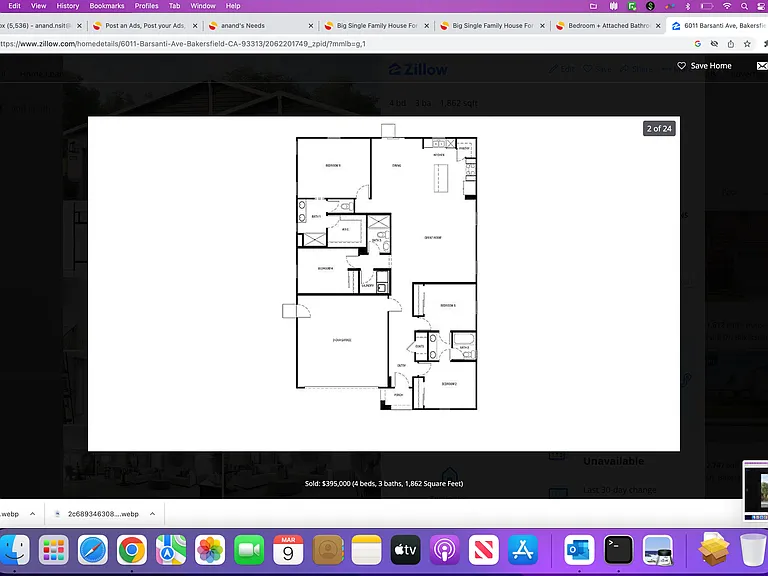Screen dimensions: 768x576
Task: Click the Google icon in the address bar
Action: tap(697, 44)
